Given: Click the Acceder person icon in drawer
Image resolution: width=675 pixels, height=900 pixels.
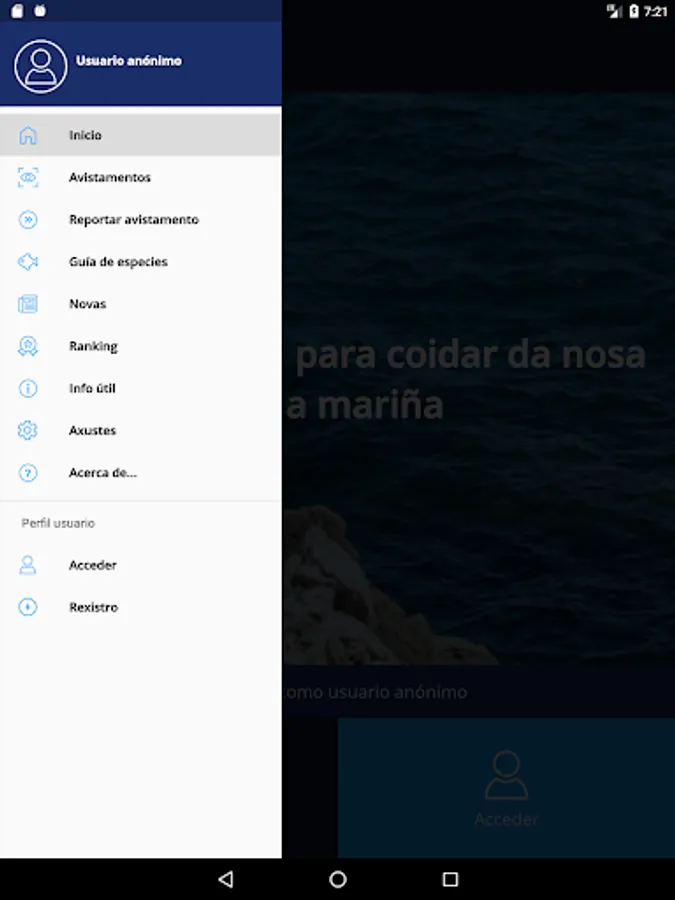Looking at the screenshot, I should pos(28,565).
